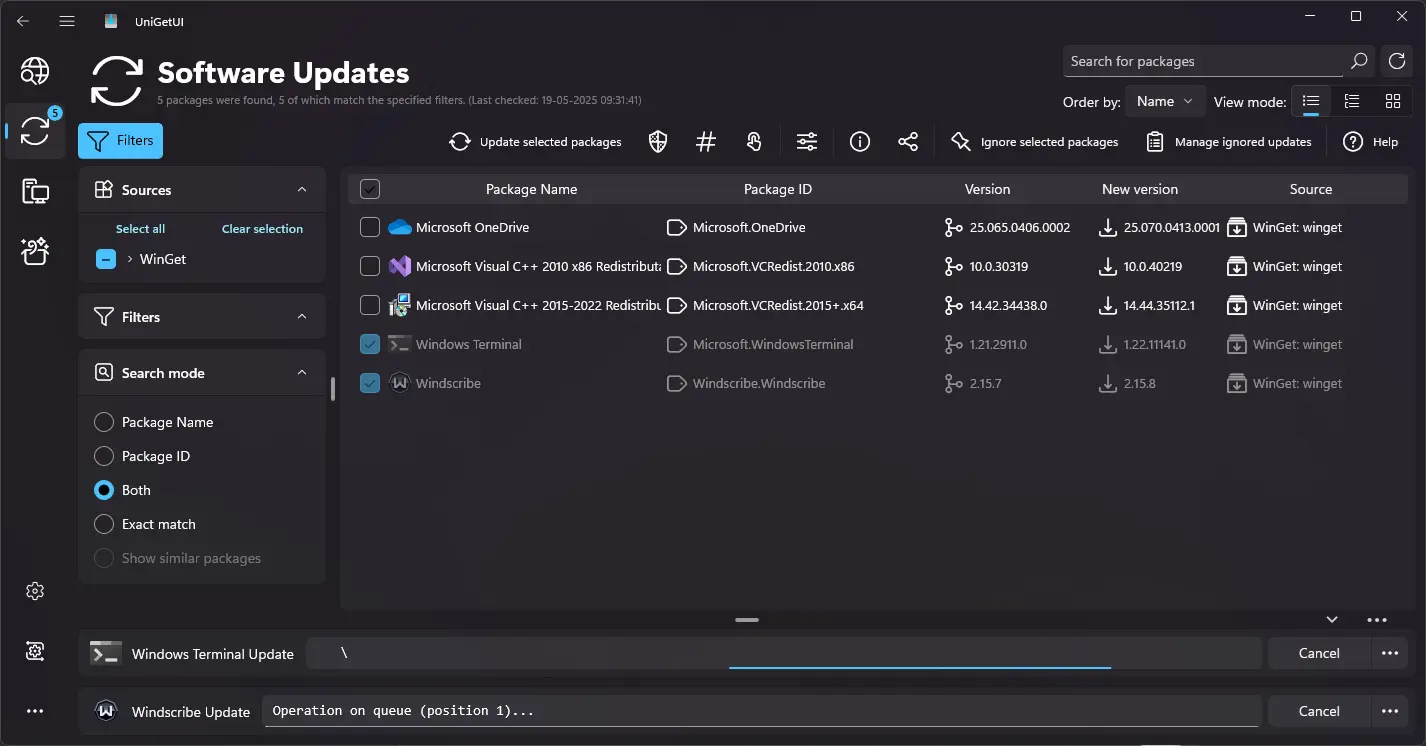Click the share package icon
Viewport: 1426px width, 746px height.
pyautogui.click(x=908, y=142)
